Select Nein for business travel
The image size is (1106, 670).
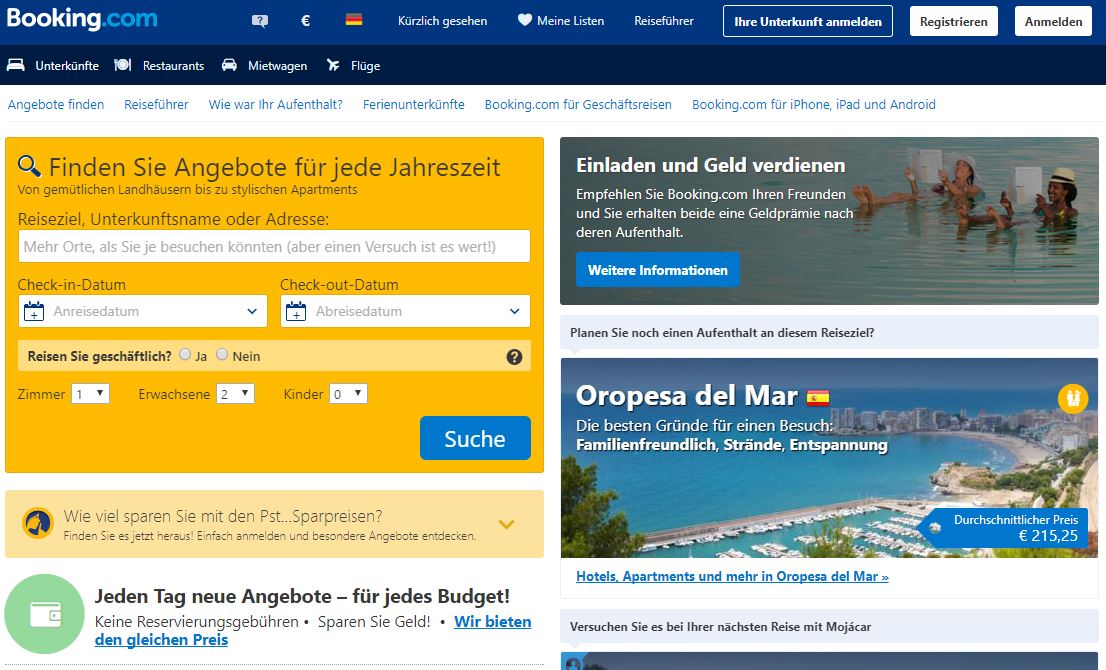click(x=222, y=354)
